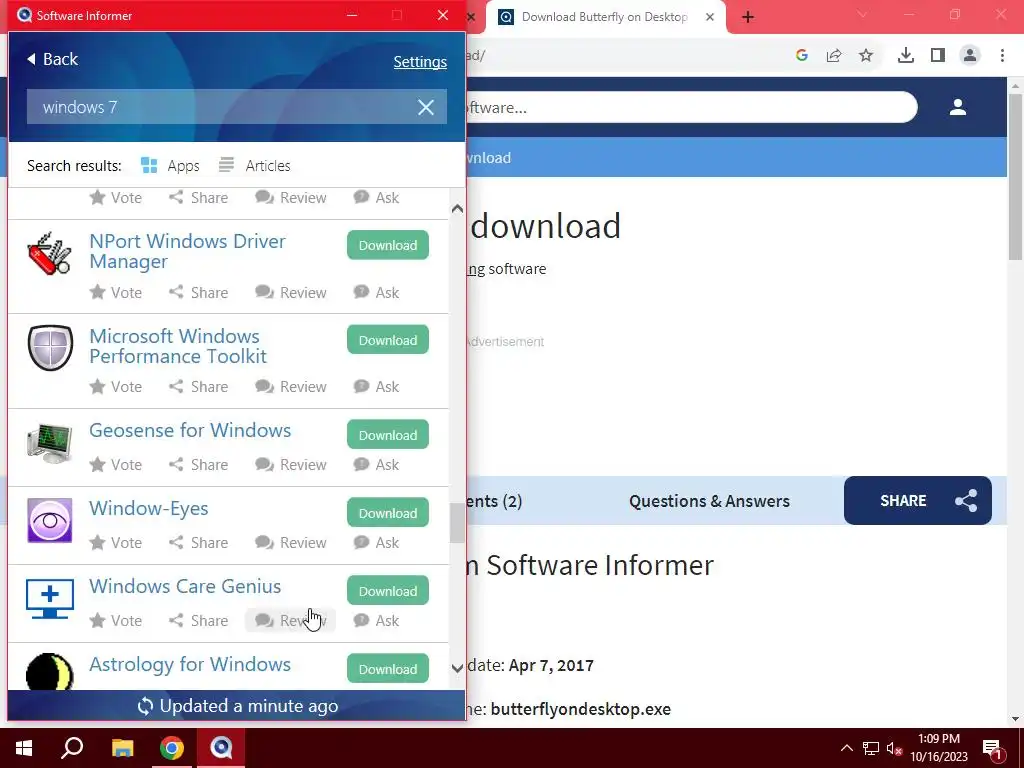Clear the search field with X icon
The height and width of the screenshot is (768, 1024).
point(426,107)
